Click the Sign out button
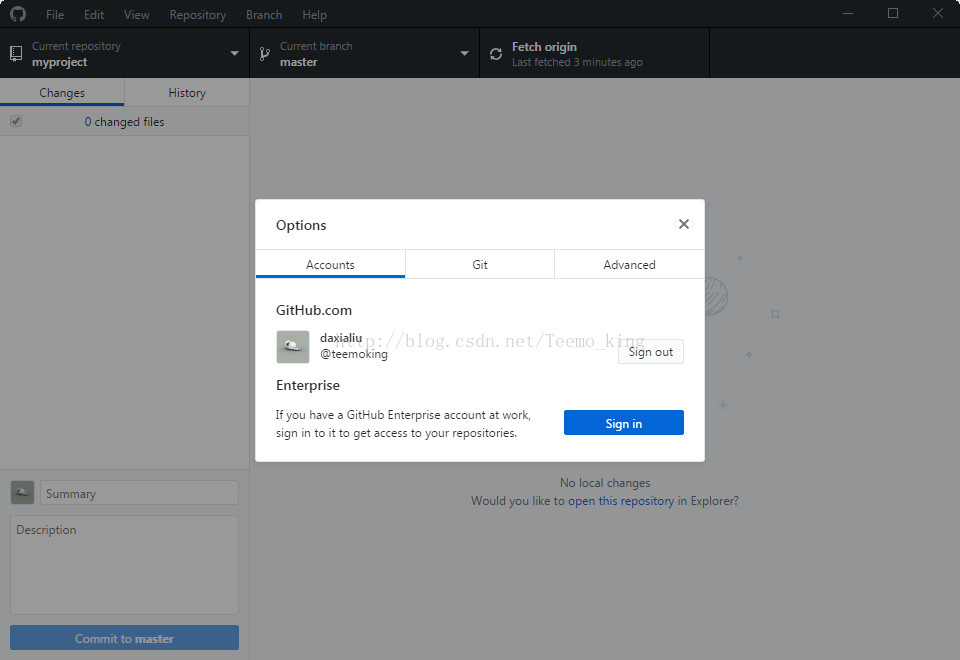The width and height of the screenshot is (960, 660). (x=651, y=352)
